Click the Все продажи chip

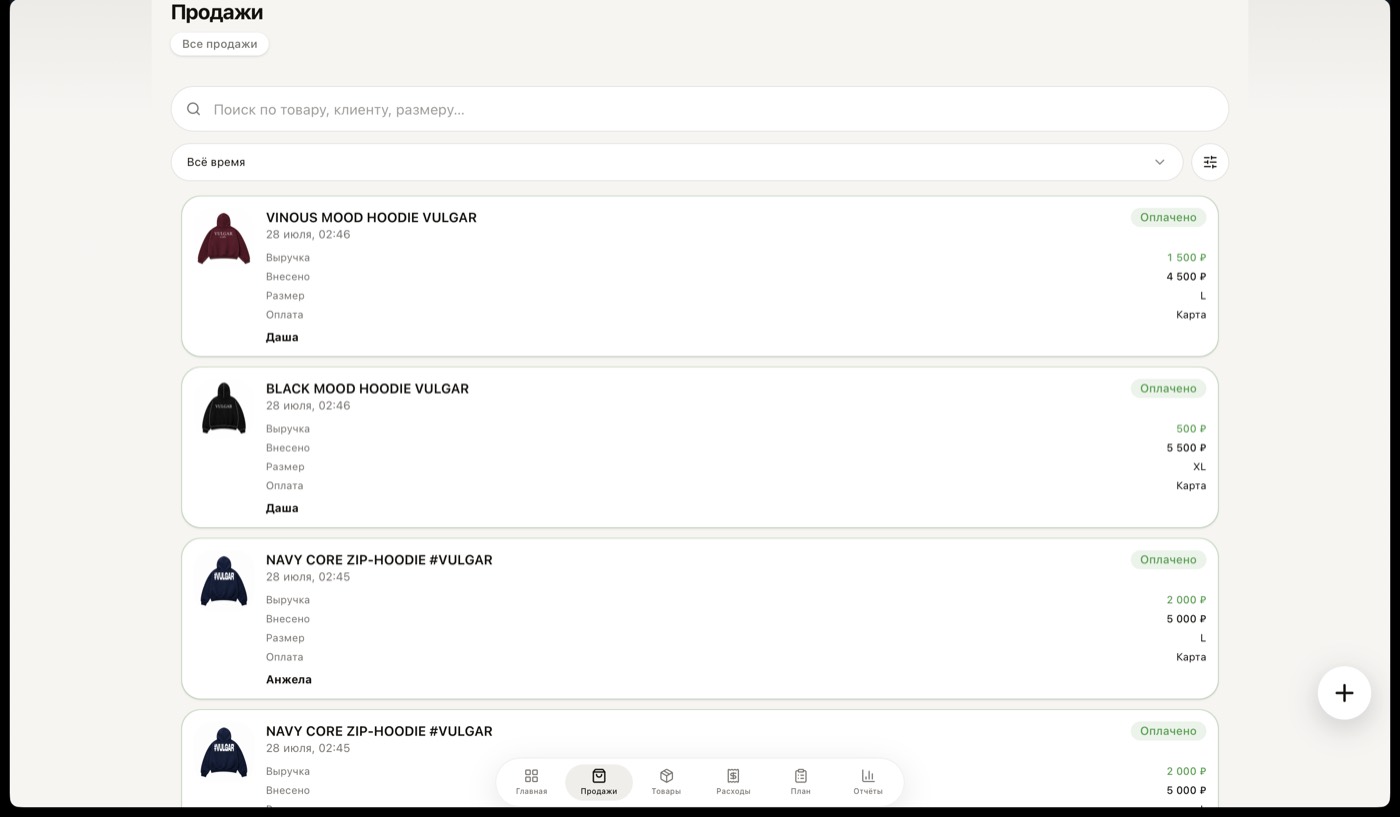pos(220,44)
